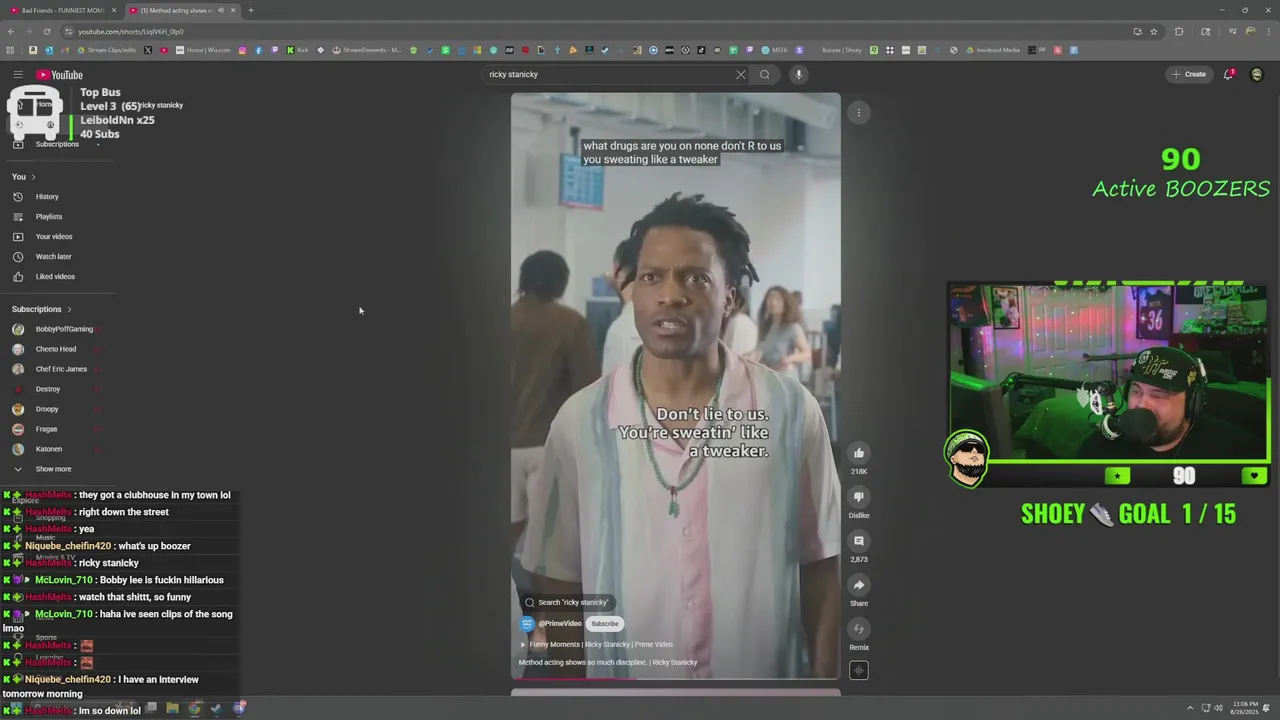Show hidden system tray icons
Viewport: 1280px width, 720px height.
click(x=1190, y=709)
